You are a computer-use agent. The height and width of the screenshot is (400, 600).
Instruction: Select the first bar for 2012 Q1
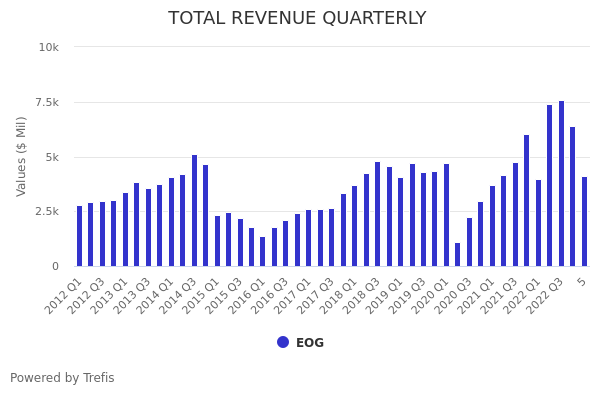coord(80,236)
